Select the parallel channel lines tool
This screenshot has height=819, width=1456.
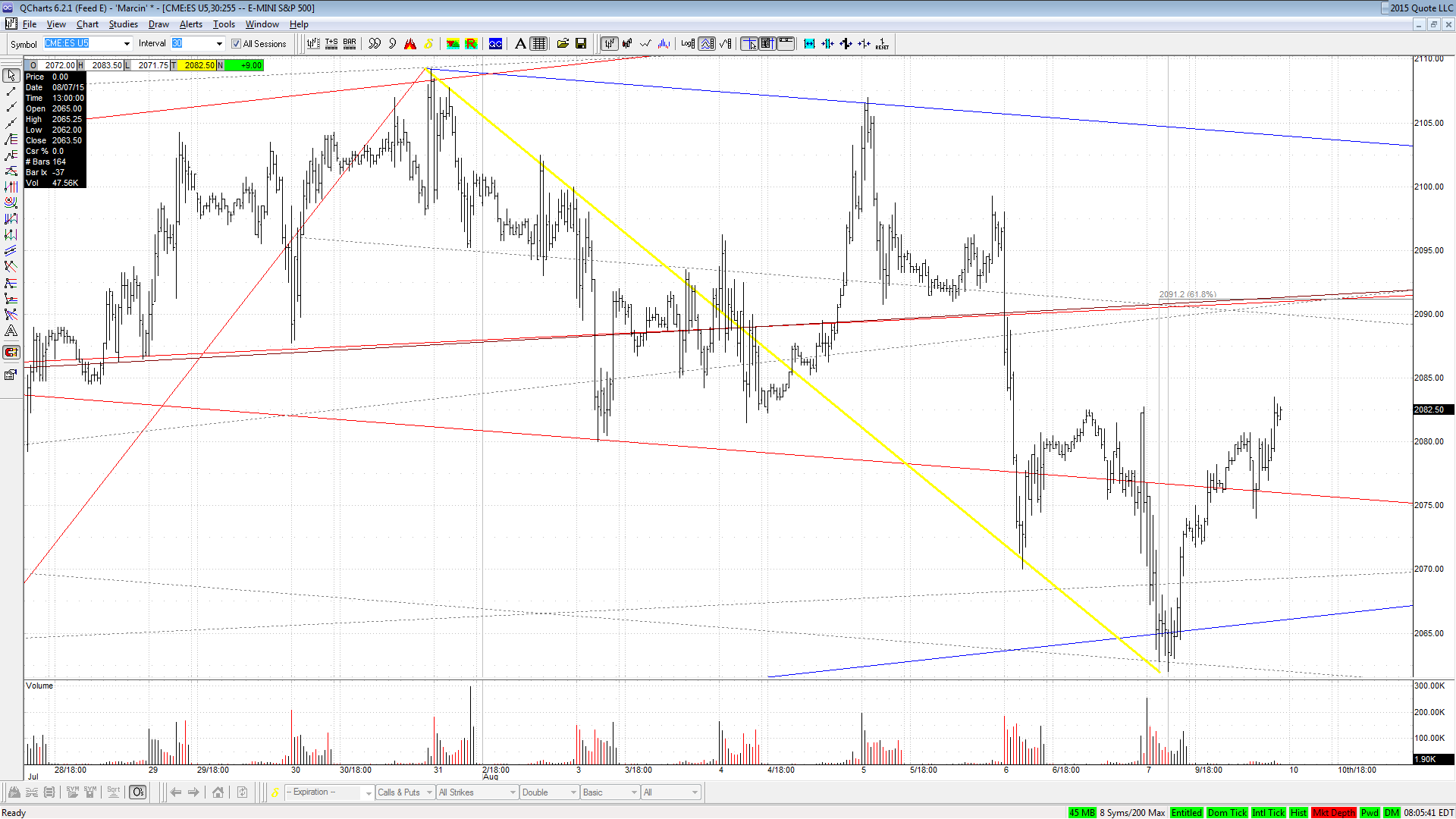(x=11, y=251)
